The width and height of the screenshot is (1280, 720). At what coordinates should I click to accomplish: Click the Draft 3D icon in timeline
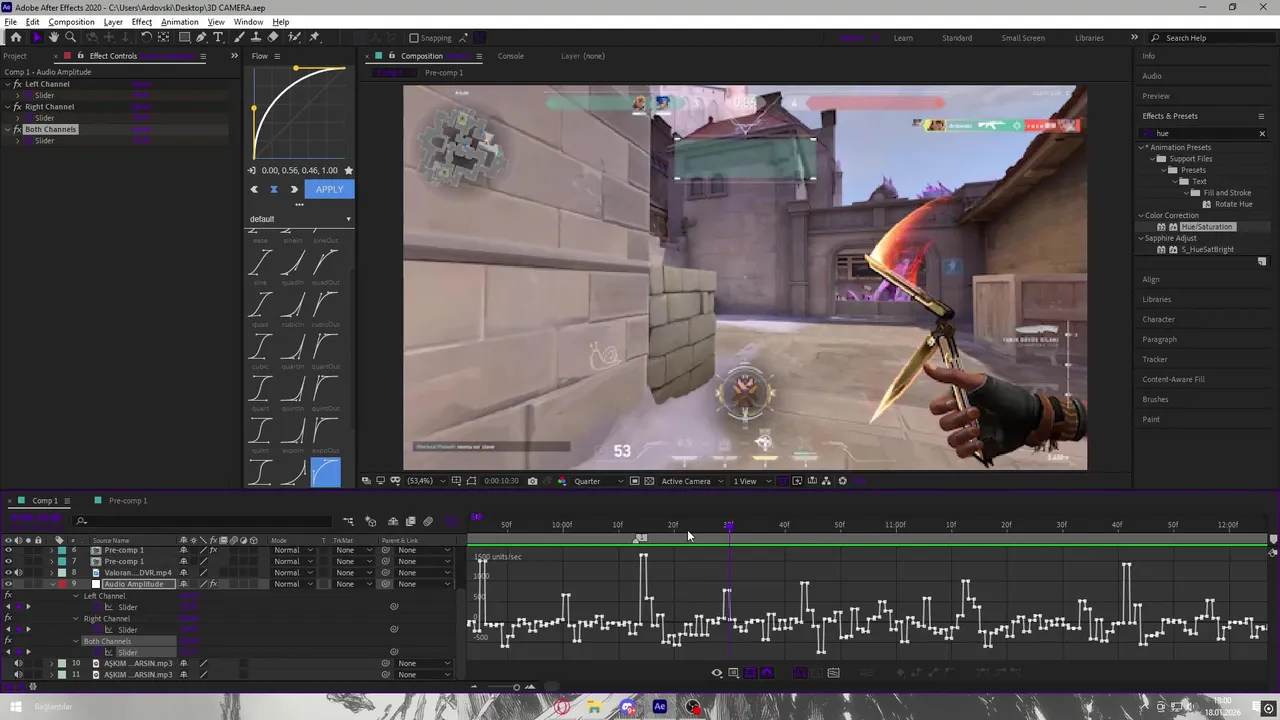click(x=370, y=521)
